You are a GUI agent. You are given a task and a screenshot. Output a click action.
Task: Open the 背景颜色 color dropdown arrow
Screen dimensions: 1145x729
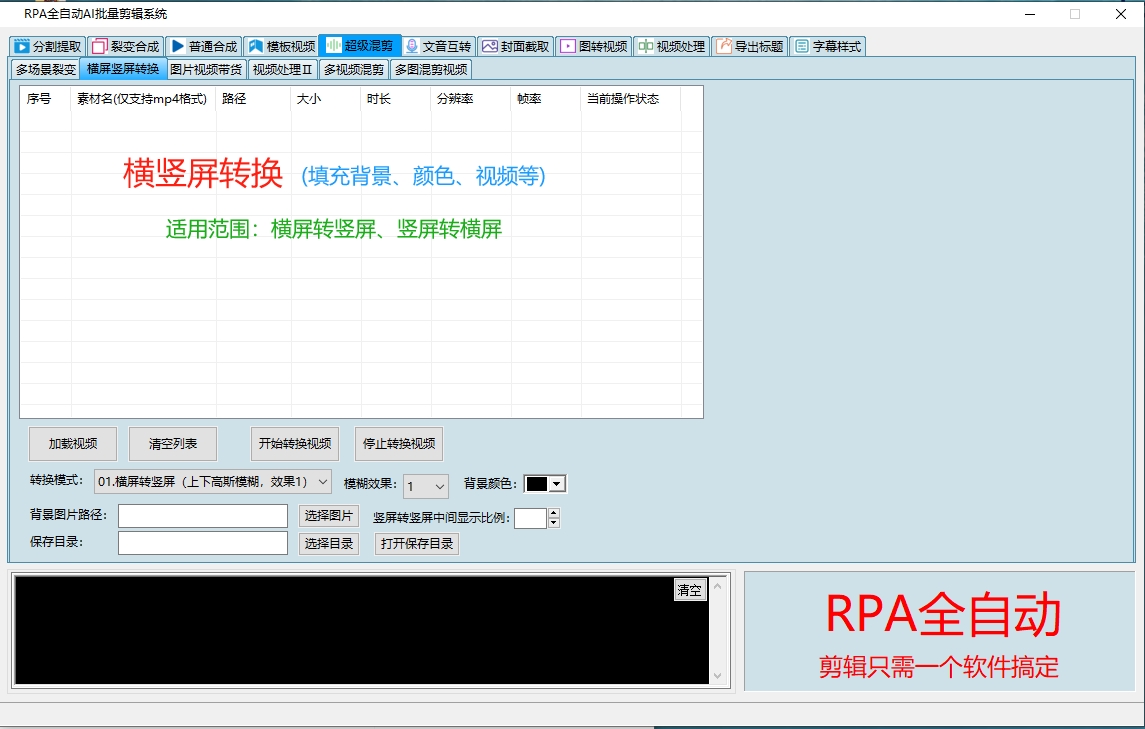click(x=554, y=483)
